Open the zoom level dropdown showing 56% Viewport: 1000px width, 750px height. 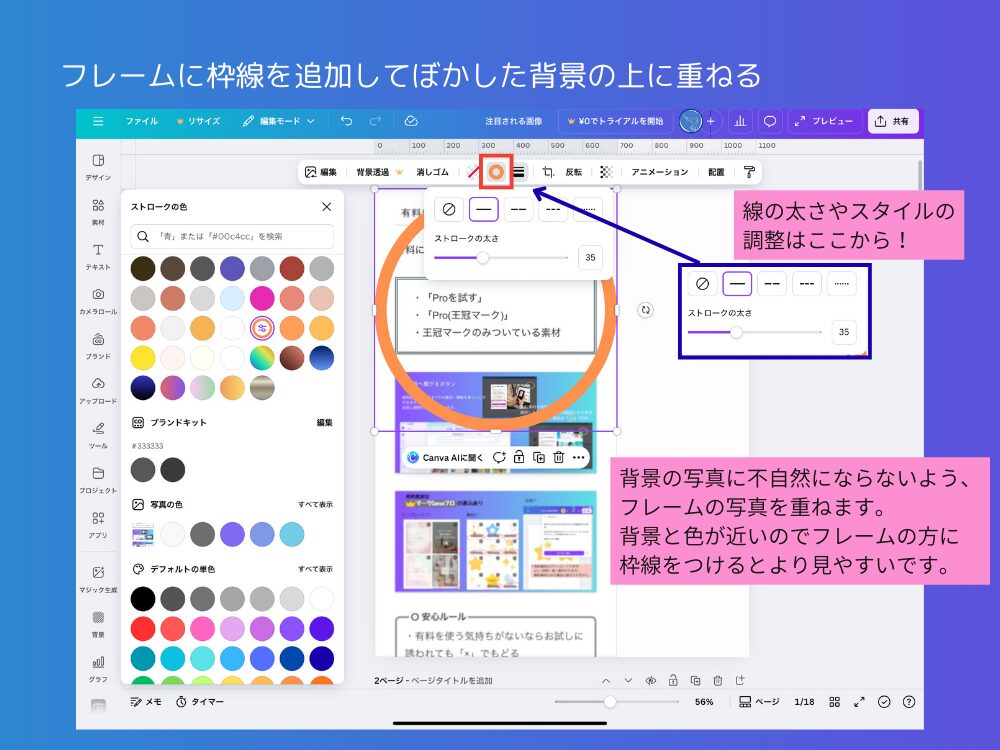702,702
